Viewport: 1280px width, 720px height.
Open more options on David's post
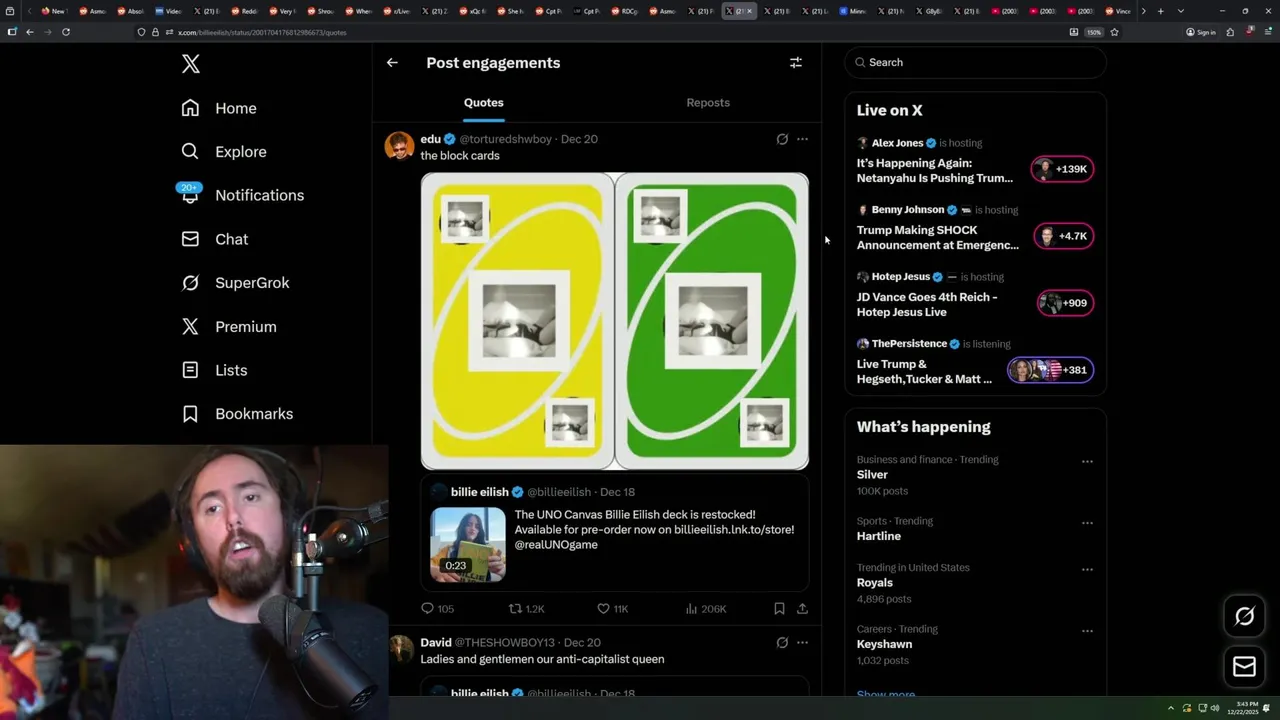pyautogui.click(x=802, y=642)
